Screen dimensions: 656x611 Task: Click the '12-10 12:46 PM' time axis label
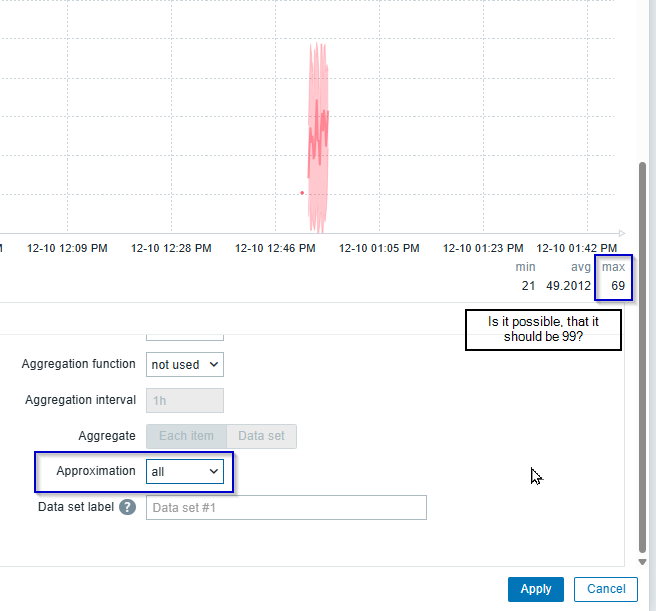pyautogui.click(x=275, y=248)
